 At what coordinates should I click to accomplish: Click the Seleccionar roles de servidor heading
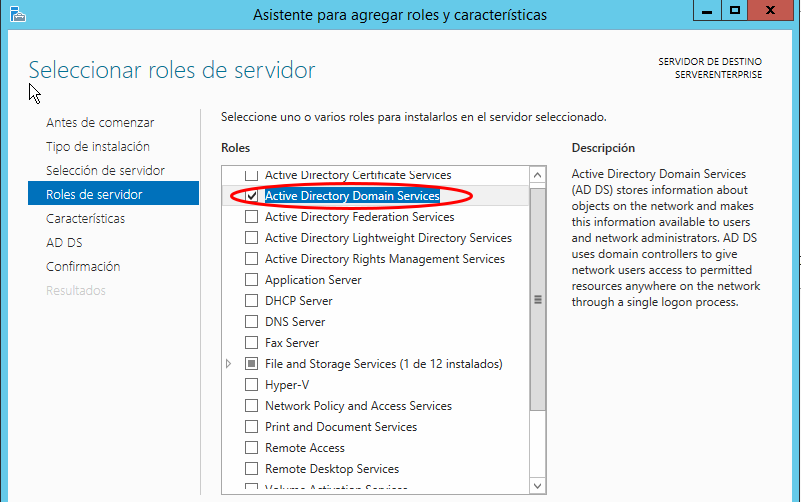point(172,70)
